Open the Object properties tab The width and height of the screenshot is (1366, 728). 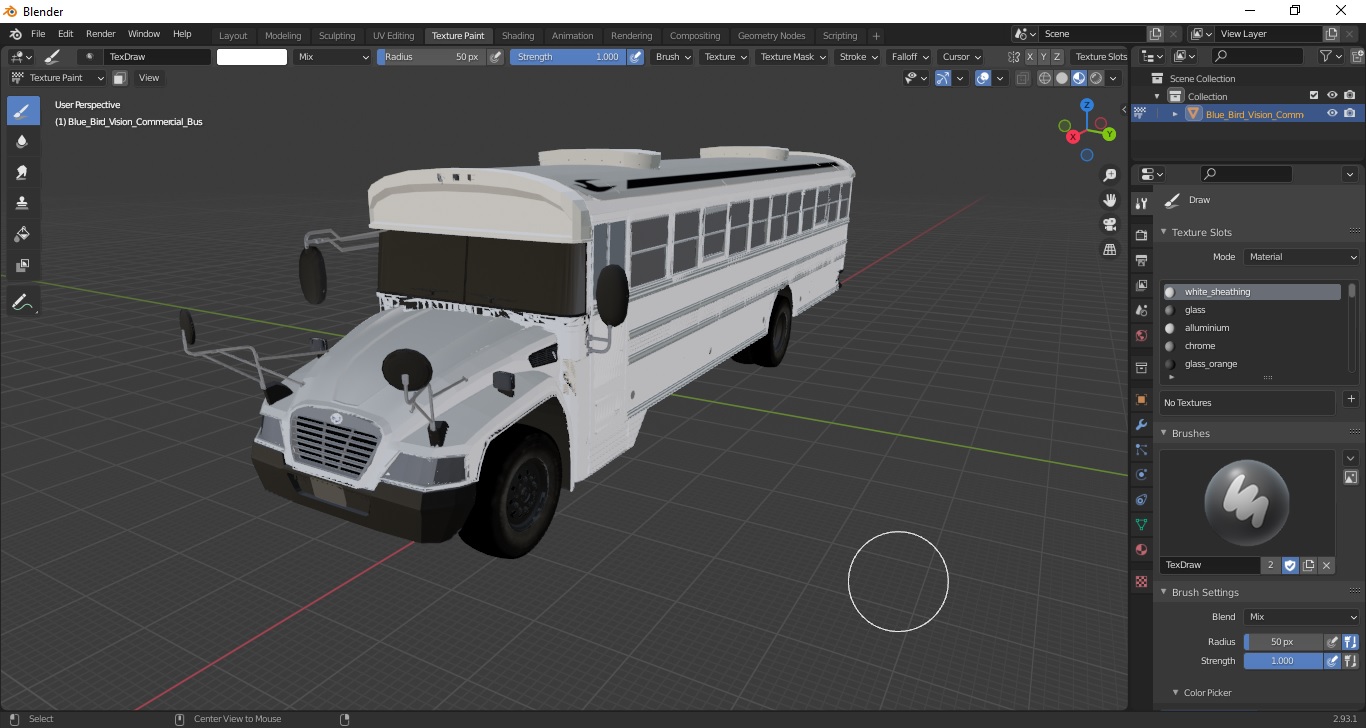[x=1141, y=400]
